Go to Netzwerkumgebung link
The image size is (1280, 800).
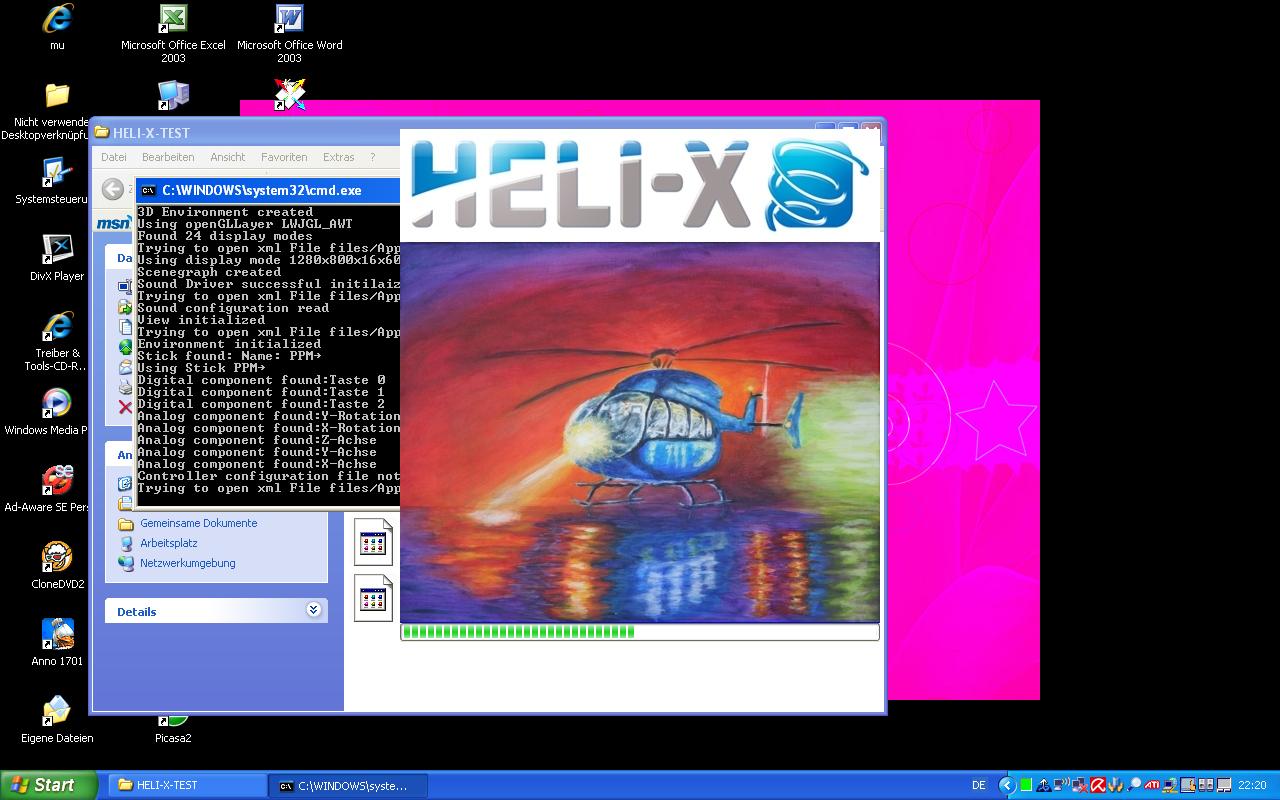tap(188, 563)
